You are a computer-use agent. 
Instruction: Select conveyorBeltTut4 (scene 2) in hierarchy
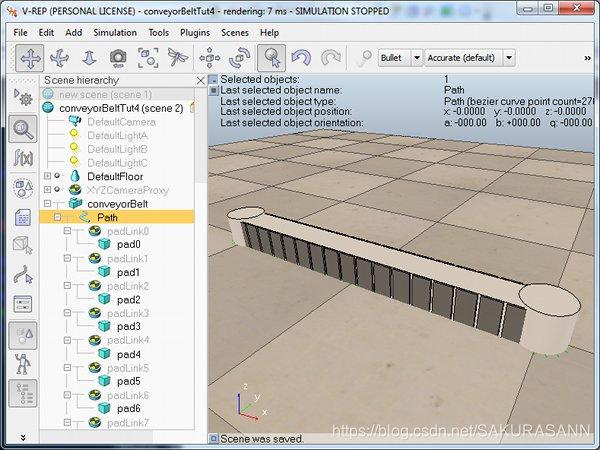point(121,108)
